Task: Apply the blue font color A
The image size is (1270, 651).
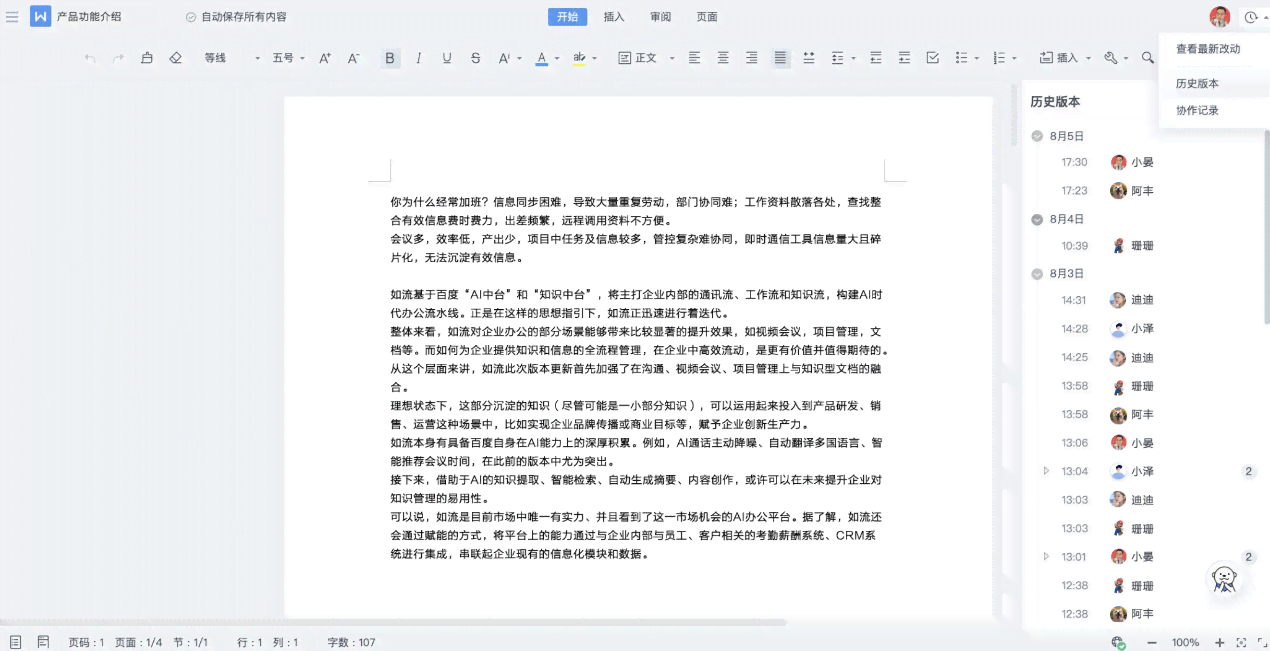Action: [541, 58]
